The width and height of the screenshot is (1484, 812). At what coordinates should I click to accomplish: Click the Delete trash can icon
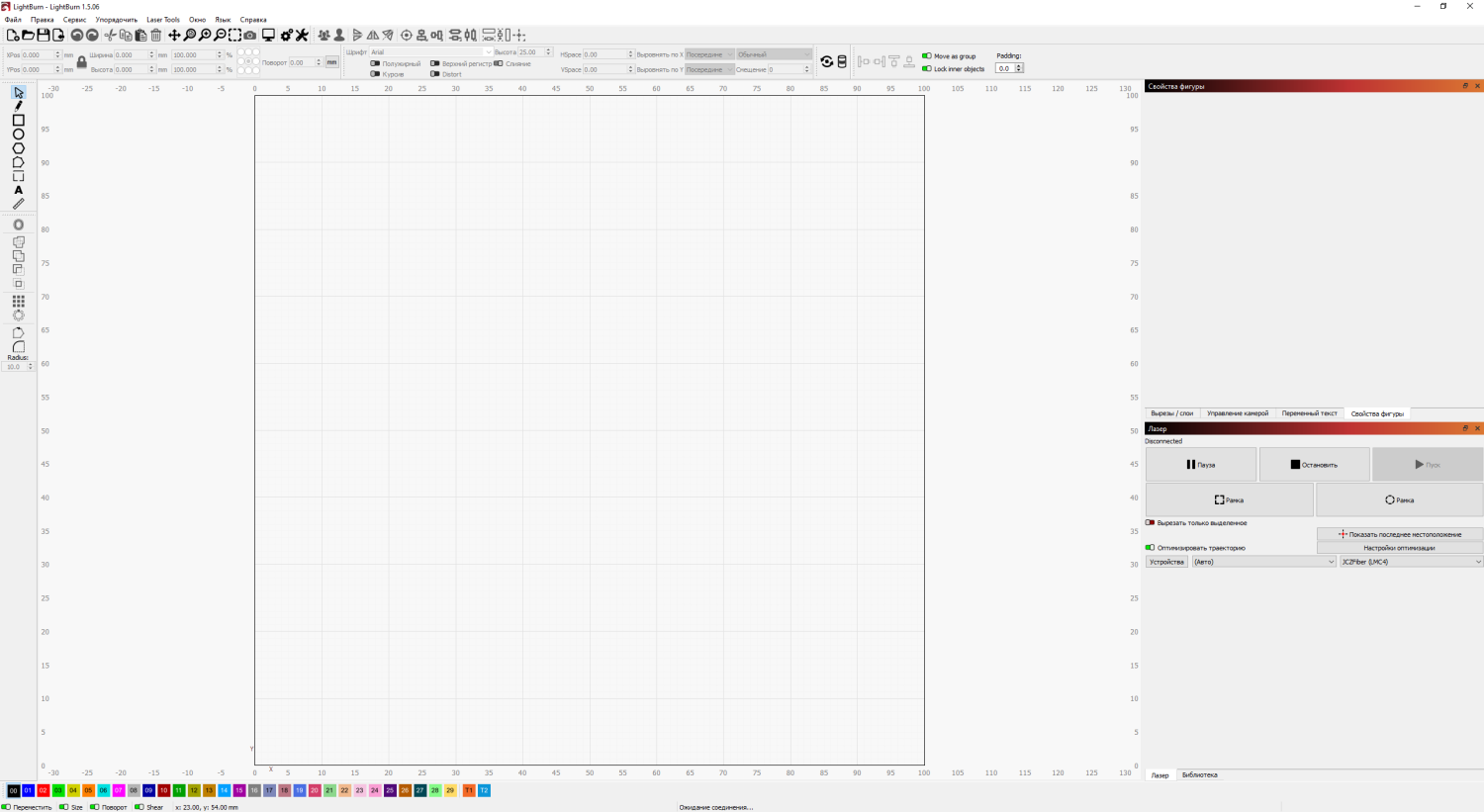click(x=156, y=36)
